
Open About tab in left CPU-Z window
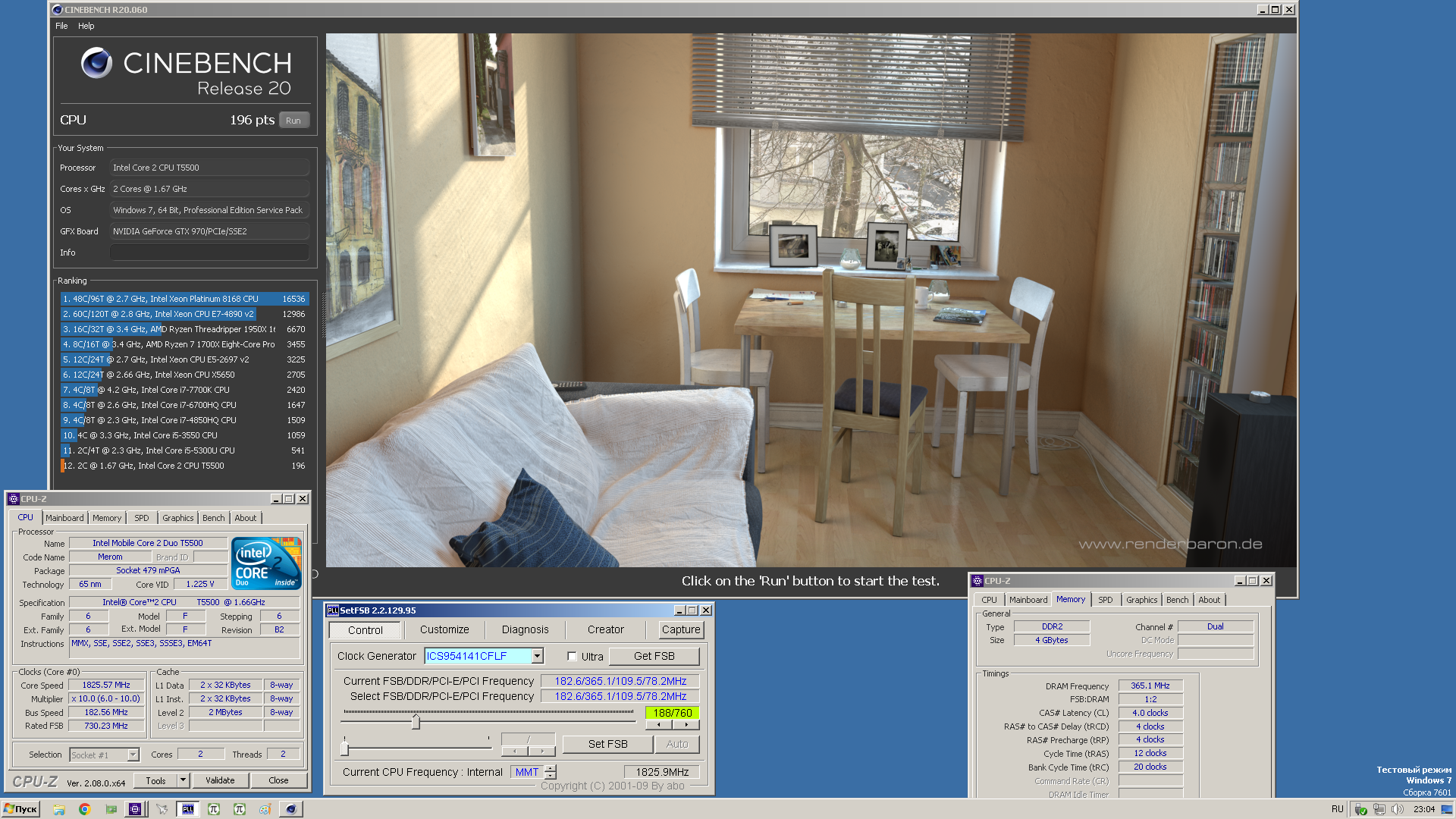(246, 518)
